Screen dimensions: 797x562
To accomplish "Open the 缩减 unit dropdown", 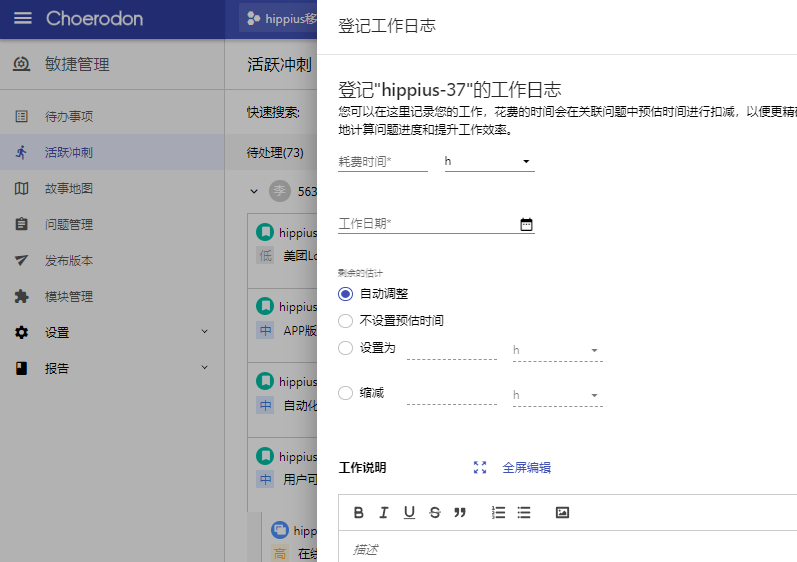I will point(558,395).
